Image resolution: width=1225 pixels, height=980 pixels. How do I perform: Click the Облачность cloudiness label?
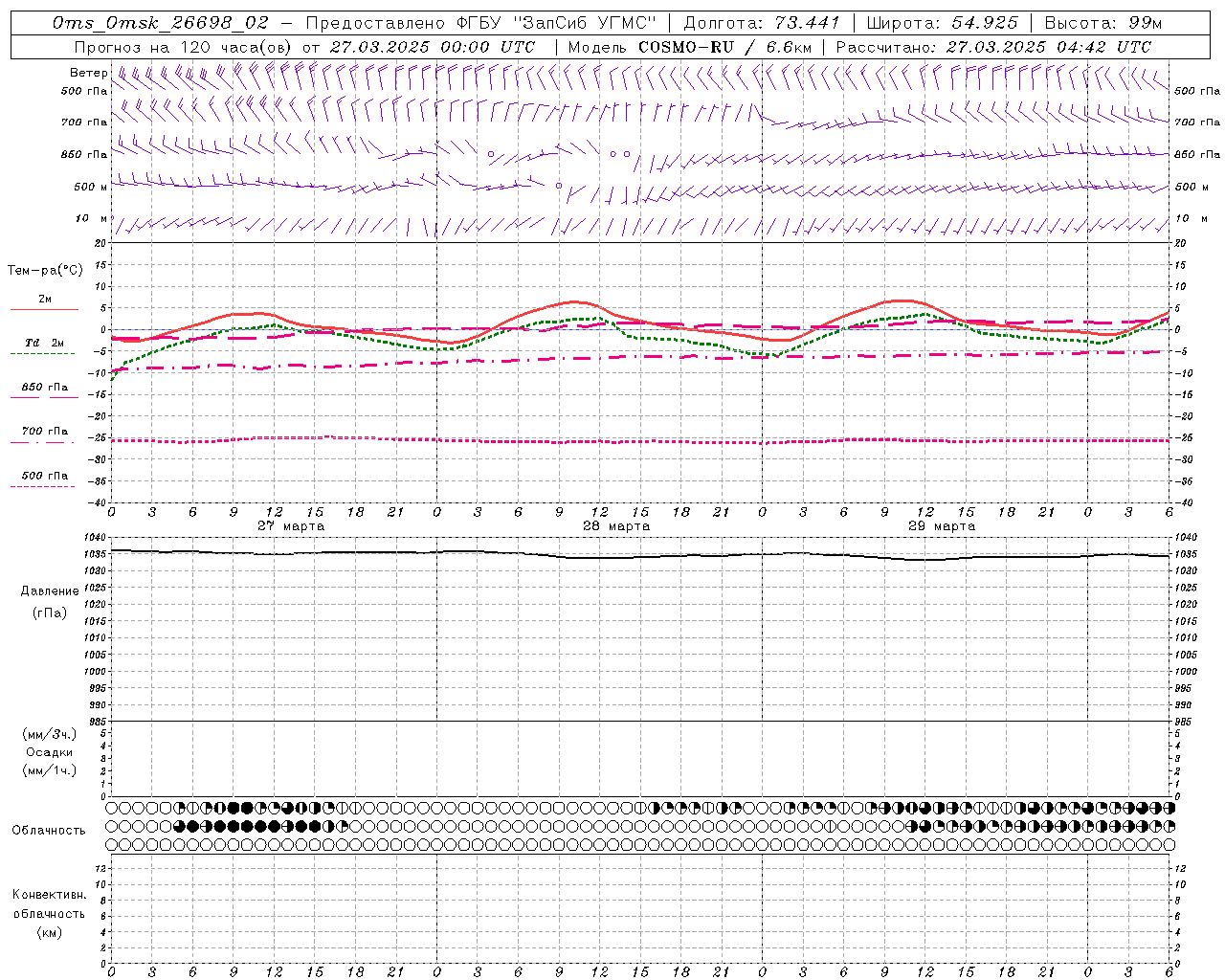coord(49,831)
